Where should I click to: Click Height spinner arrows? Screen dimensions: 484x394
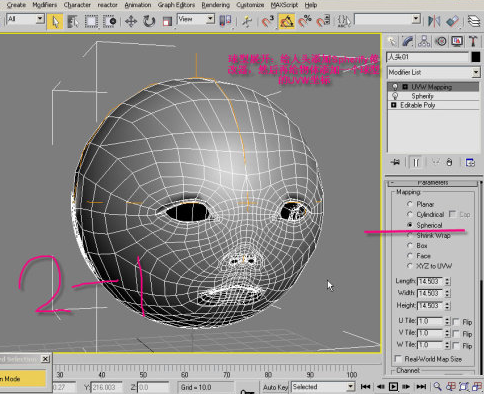447,305
